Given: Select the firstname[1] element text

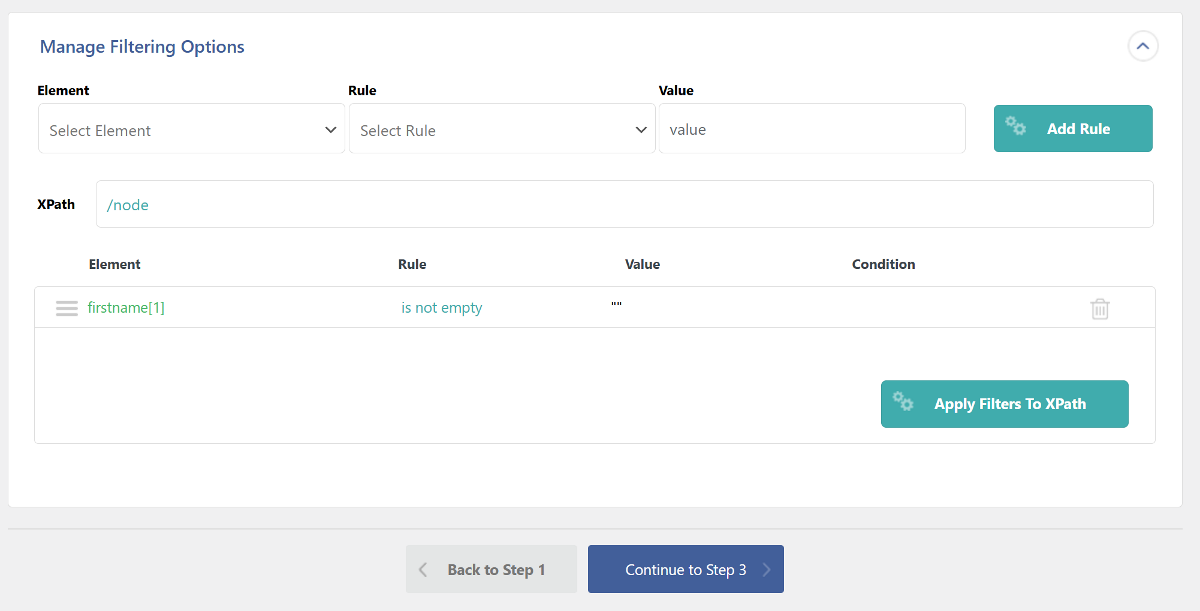Looking at the screenshot, I should [126, 308].
